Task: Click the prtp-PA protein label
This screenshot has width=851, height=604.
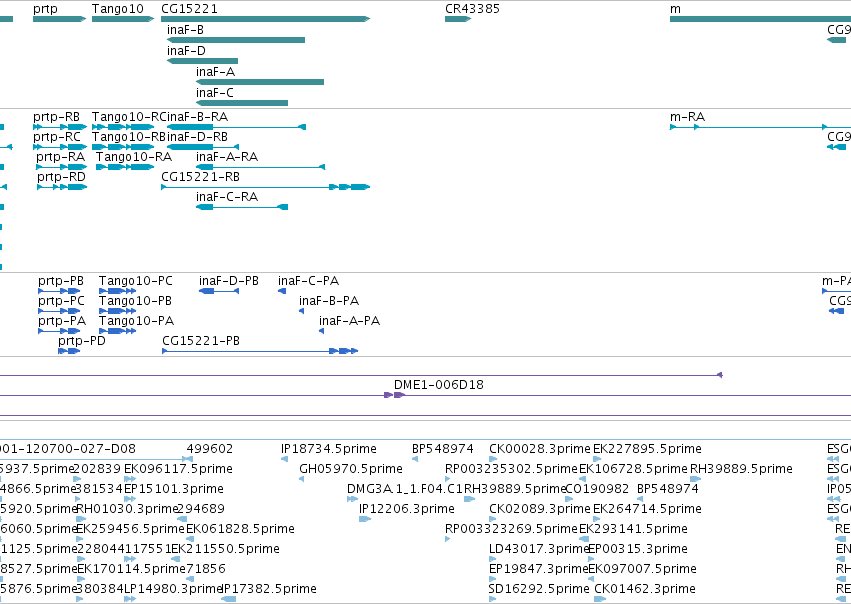Action: [62, 321]
